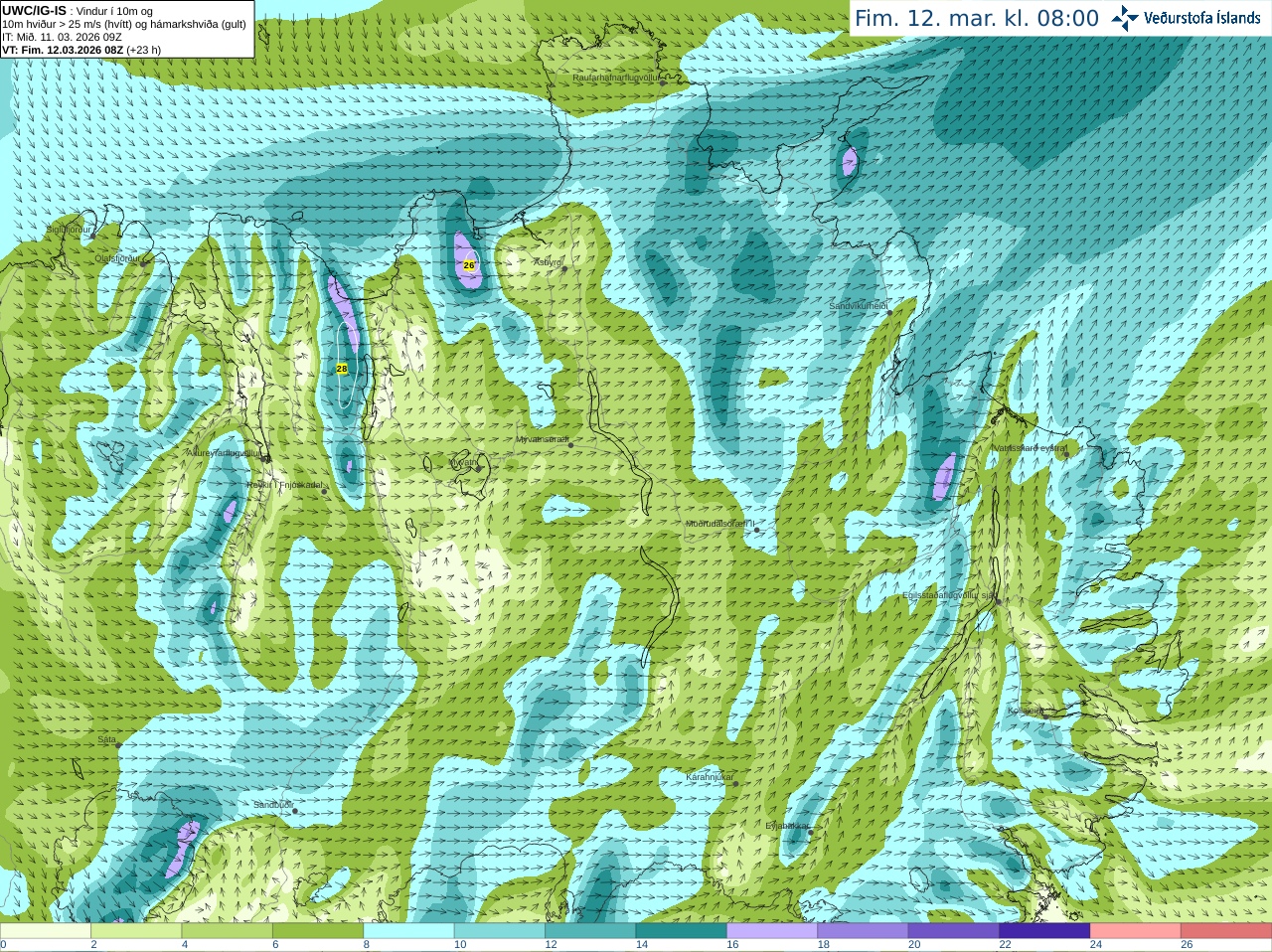Image resolution: width=1272 pixels, height=952 pixels.
Task: Click the yellow 28 max gust marker
Action: (342, 369)
